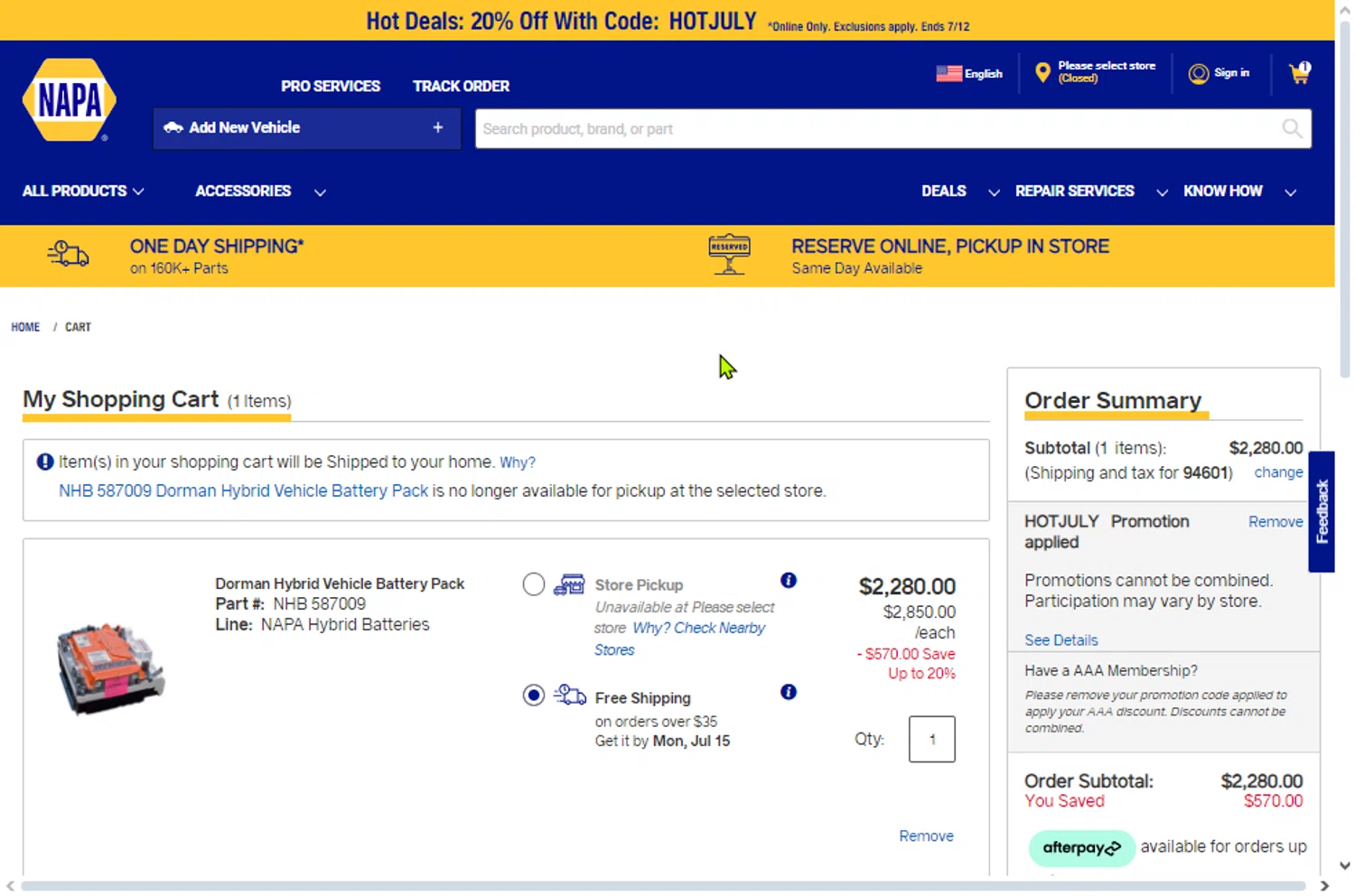Image resolution: width=1355 pixels, height=896 pixels.
Task: Click the Store Pickup info icon
Action: click(x=789, y=580)
